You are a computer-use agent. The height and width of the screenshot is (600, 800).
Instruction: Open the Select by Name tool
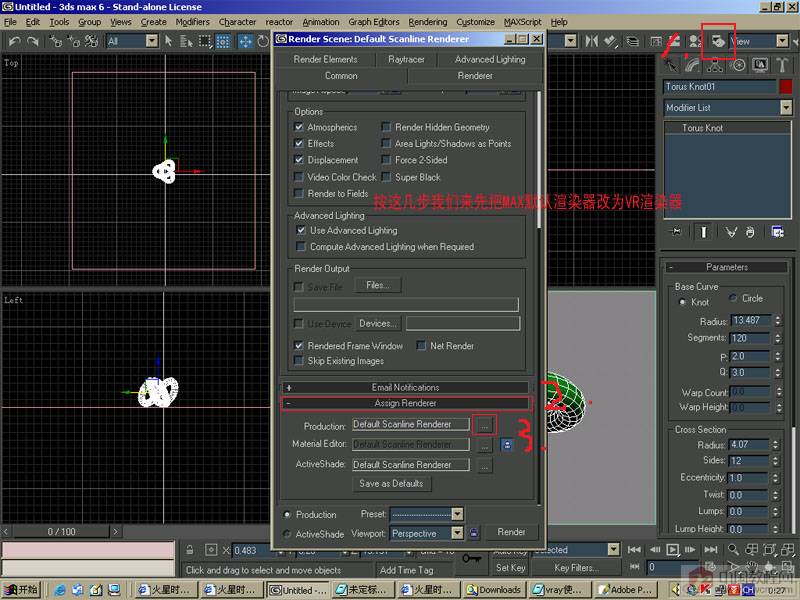[186, 41]
